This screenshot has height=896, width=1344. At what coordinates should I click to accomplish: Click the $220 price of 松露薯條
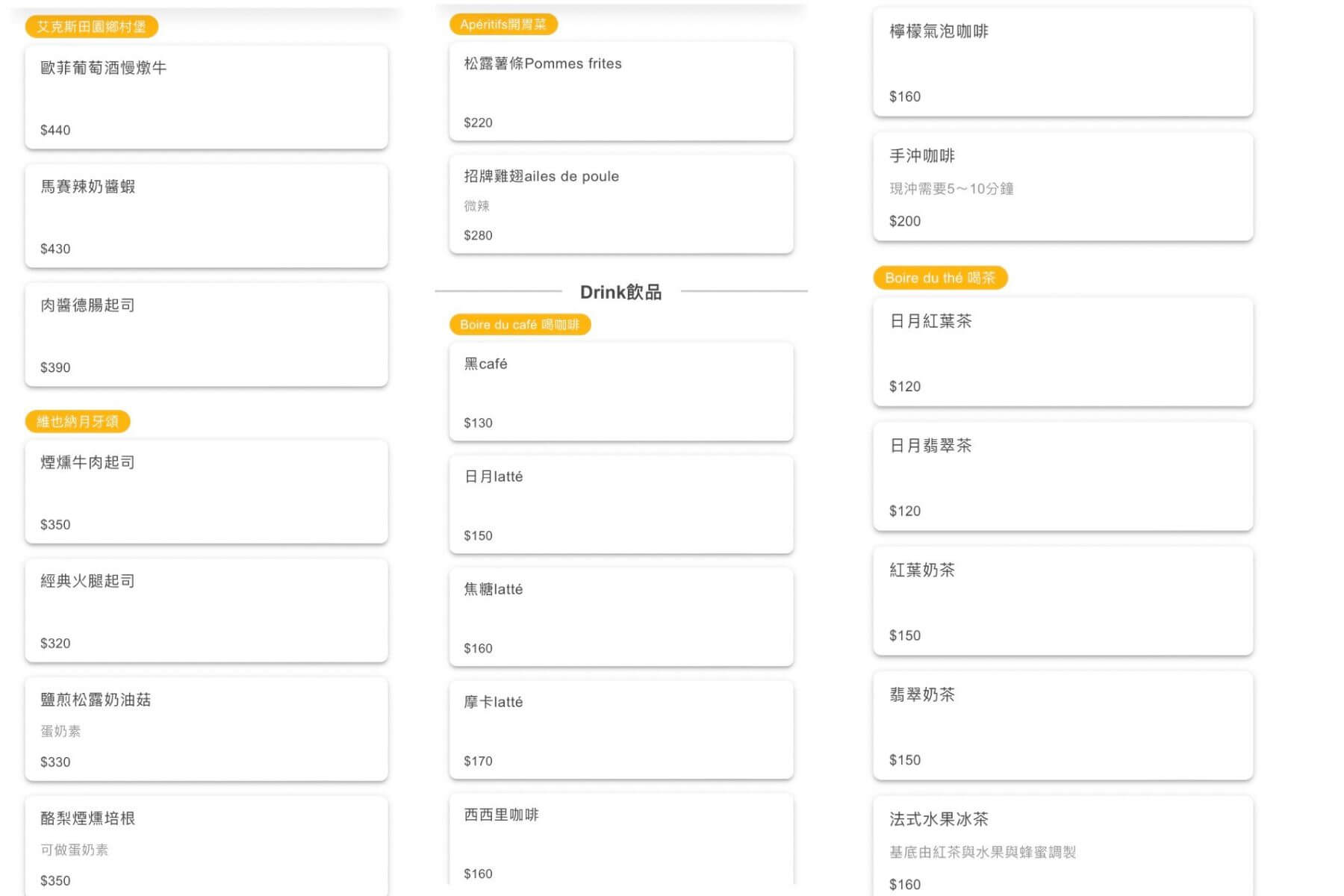point(478,122)
